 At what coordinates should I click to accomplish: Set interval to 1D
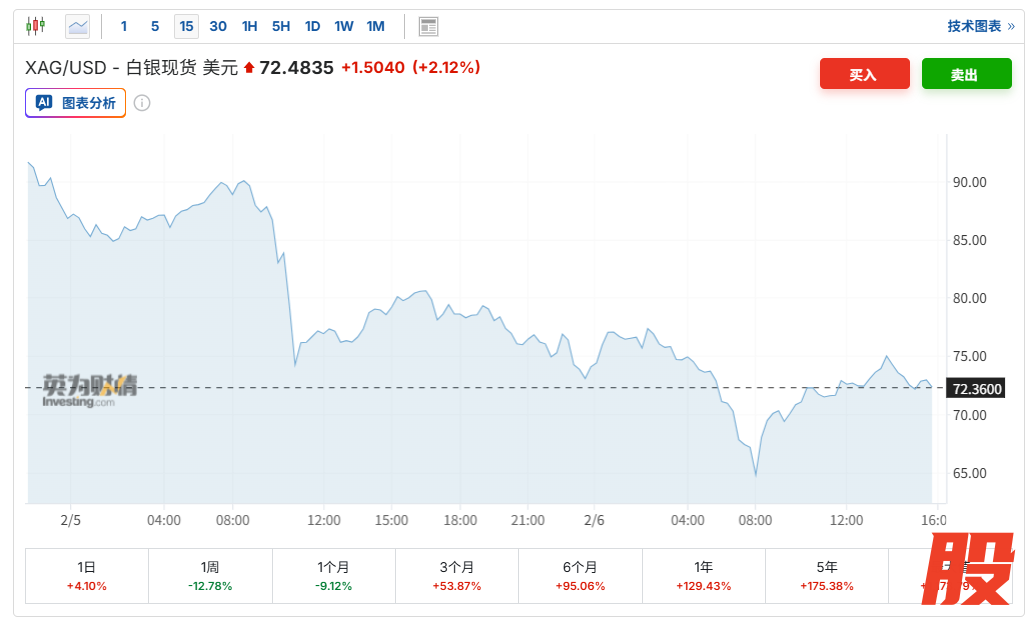[x=312, y=26]
